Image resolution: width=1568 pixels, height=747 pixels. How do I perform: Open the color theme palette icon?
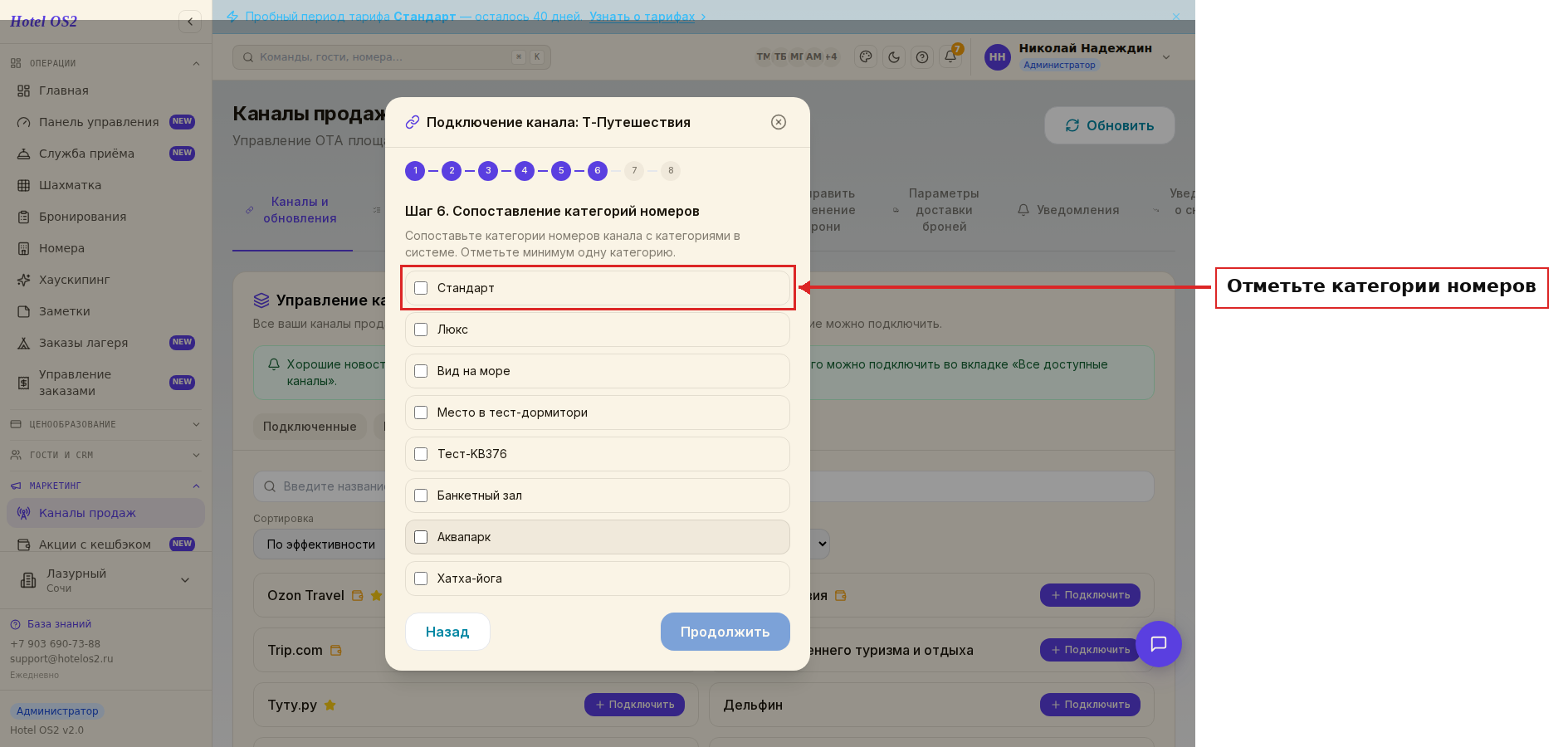(866, 57)
